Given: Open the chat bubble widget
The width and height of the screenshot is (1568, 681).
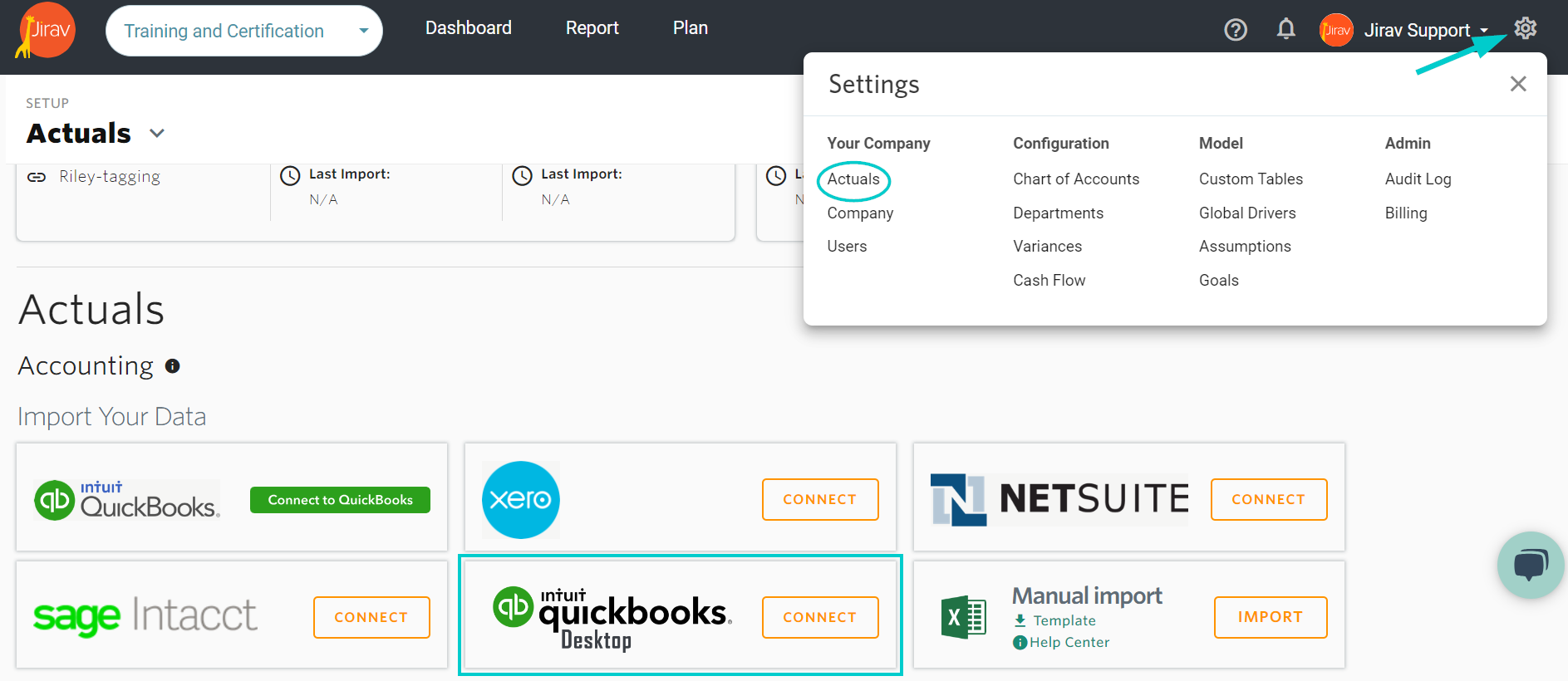Looking at the screenshot, I should (x=1531, y=566).
